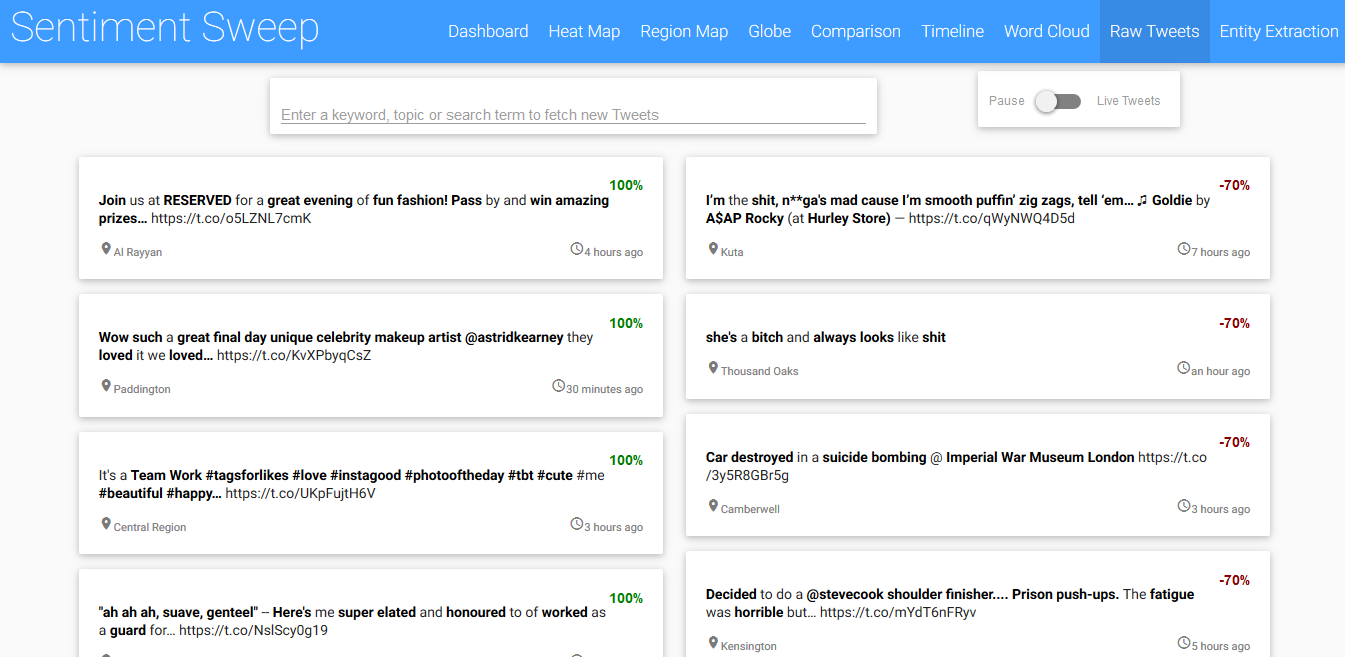Open the t.co/KvXPbyqCsZ tweet link
The width and height of the screenshot is (1345, 657).
[x=294, y=355]
